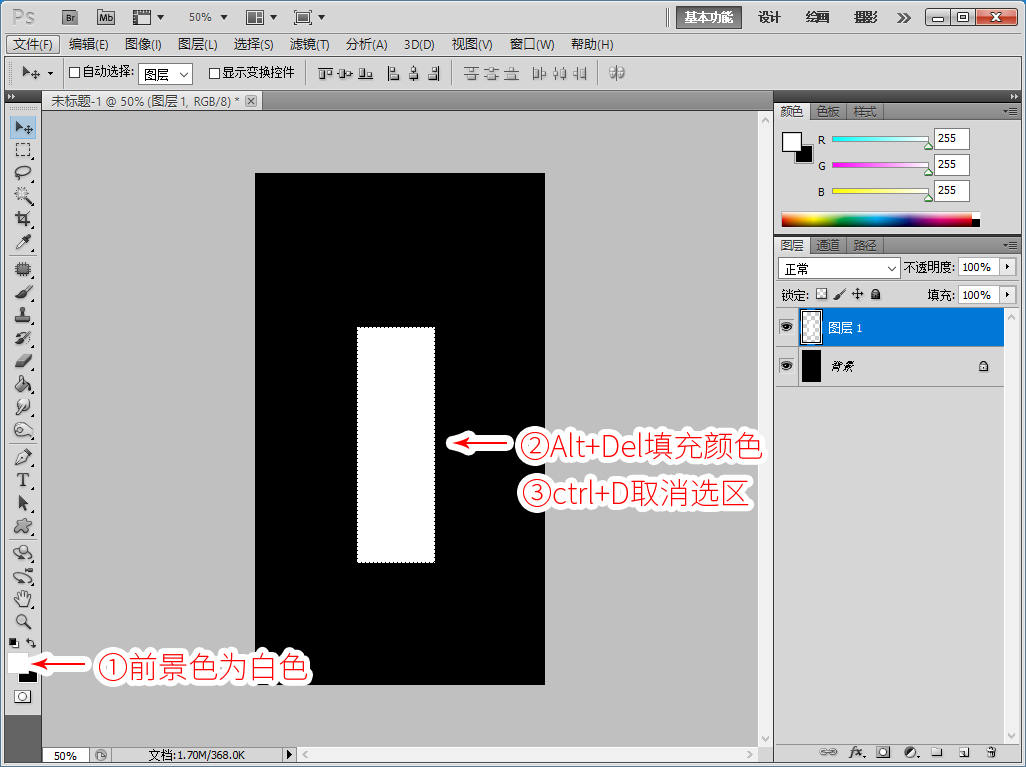Viewport: 1026px width, 767px height.
Task: Open the view extras dropdown
Action: click(149, 18)
